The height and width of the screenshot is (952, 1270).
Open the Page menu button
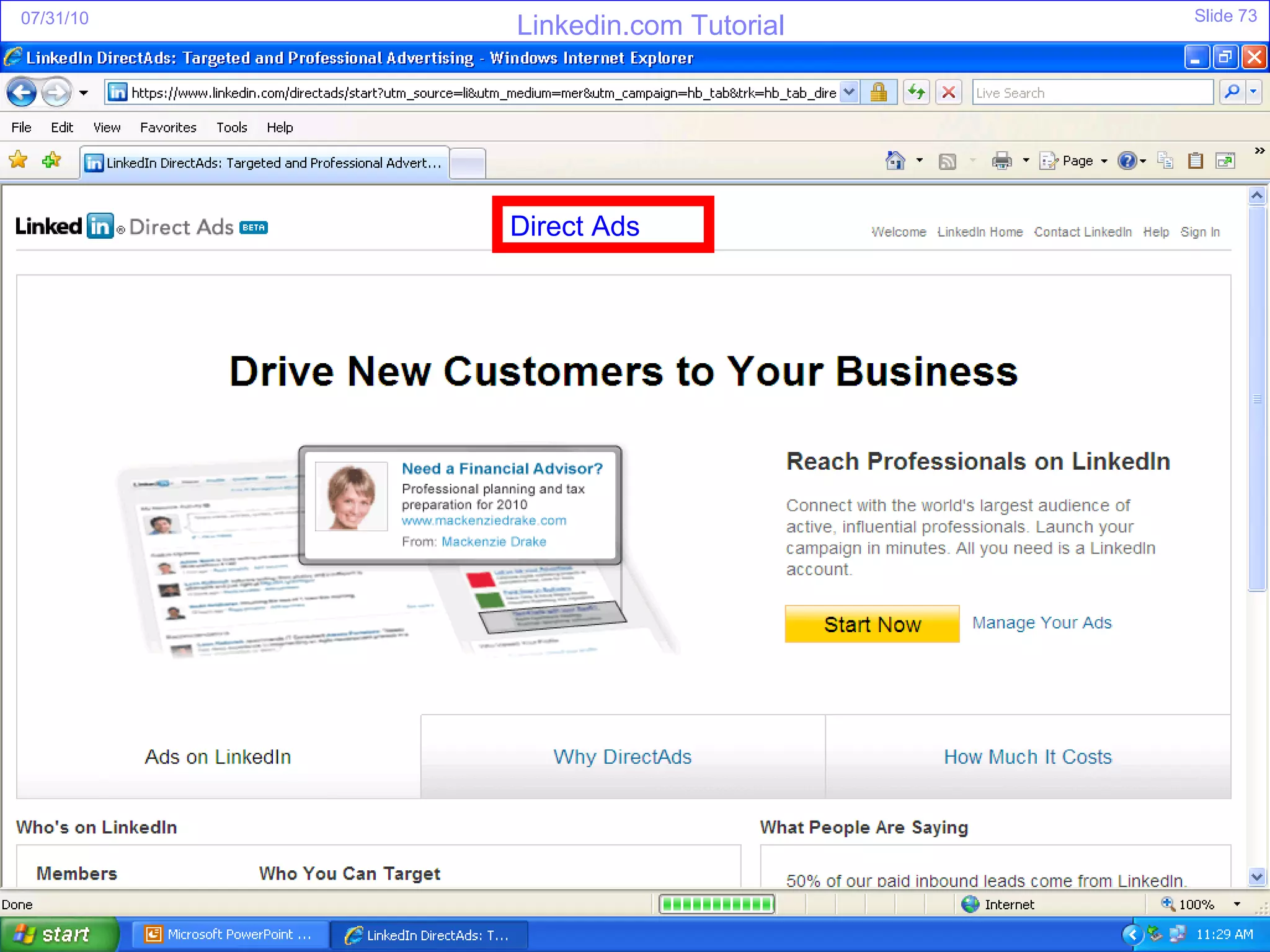(x=1073, y=161)
